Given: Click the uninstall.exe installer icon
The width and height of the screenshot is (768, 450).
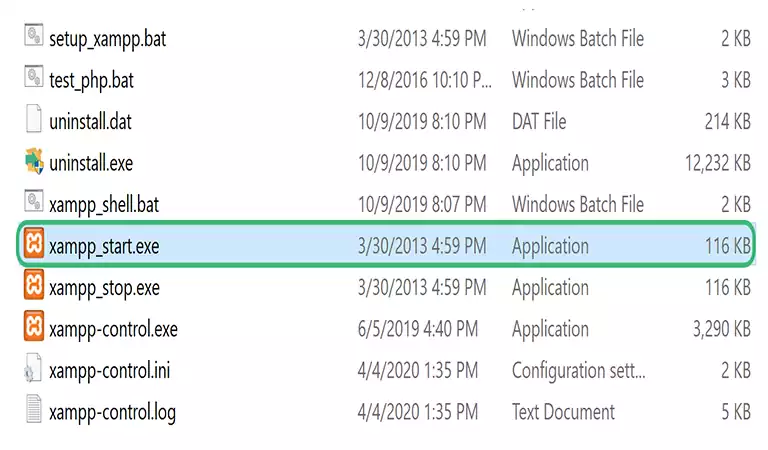Looking at the screenshot, I should click(x=34, y=161).
